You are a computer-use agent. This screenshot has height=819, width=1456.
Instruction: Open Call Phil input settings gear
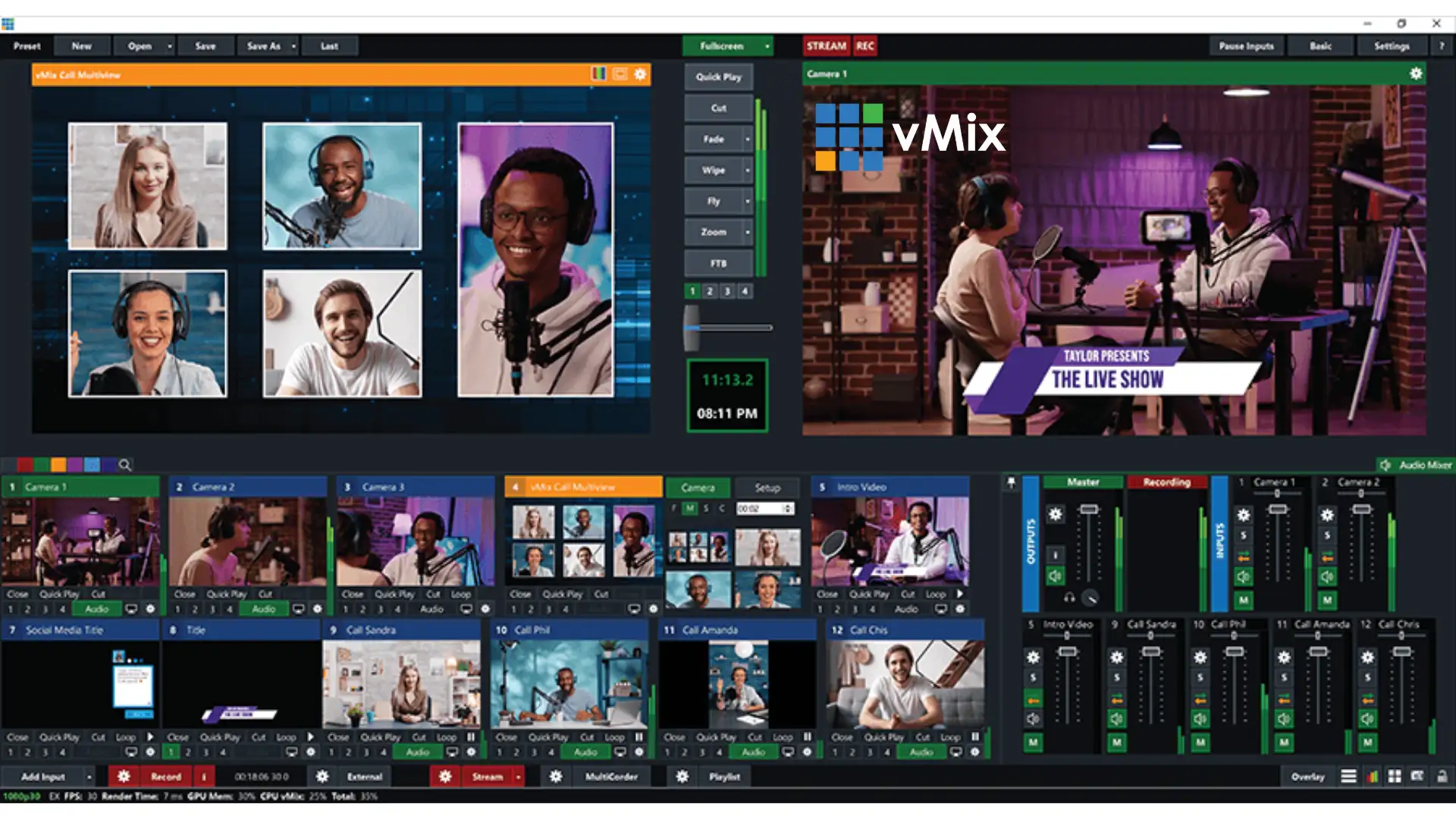[x=639, y=752]
